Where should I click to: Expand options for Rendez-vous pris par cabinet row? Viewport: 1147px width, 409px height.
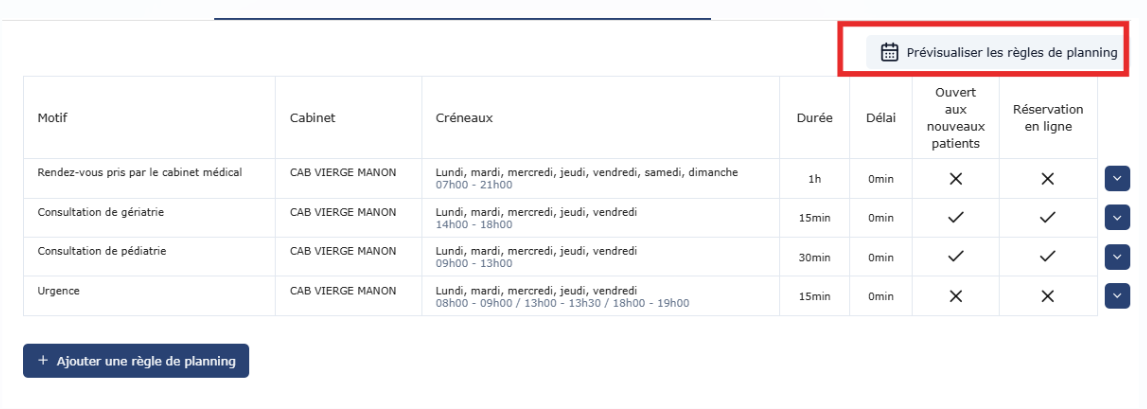tap(1117, 179)
